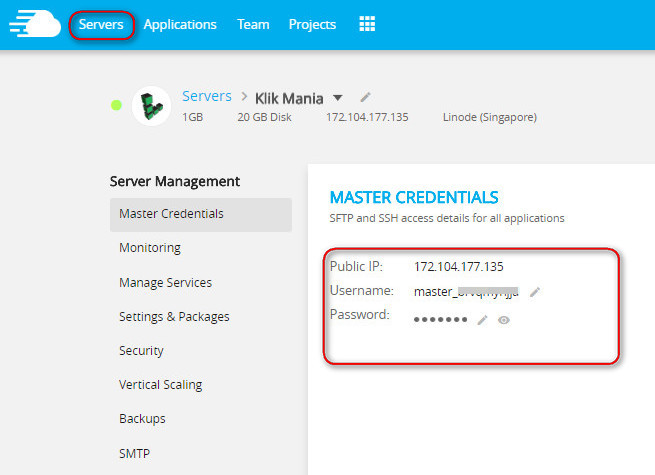The height and width of the screenshot is (475, 655).
Task: Click the Klik Mania server title
Action: [289, 99]
